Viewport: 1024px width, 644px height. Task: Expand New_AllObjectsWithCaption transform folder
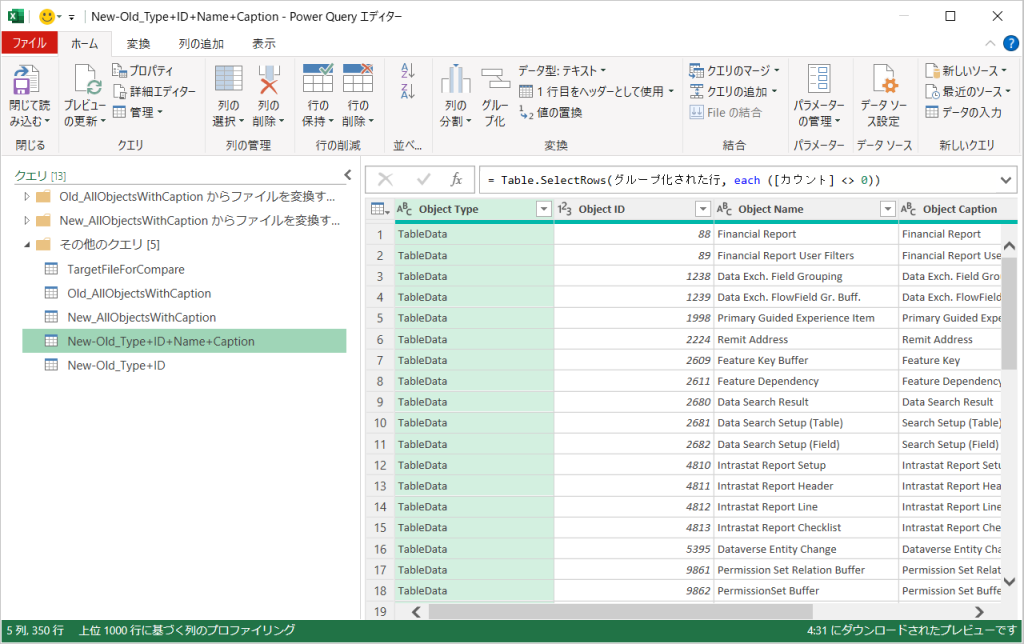click(x=27, y=221)
